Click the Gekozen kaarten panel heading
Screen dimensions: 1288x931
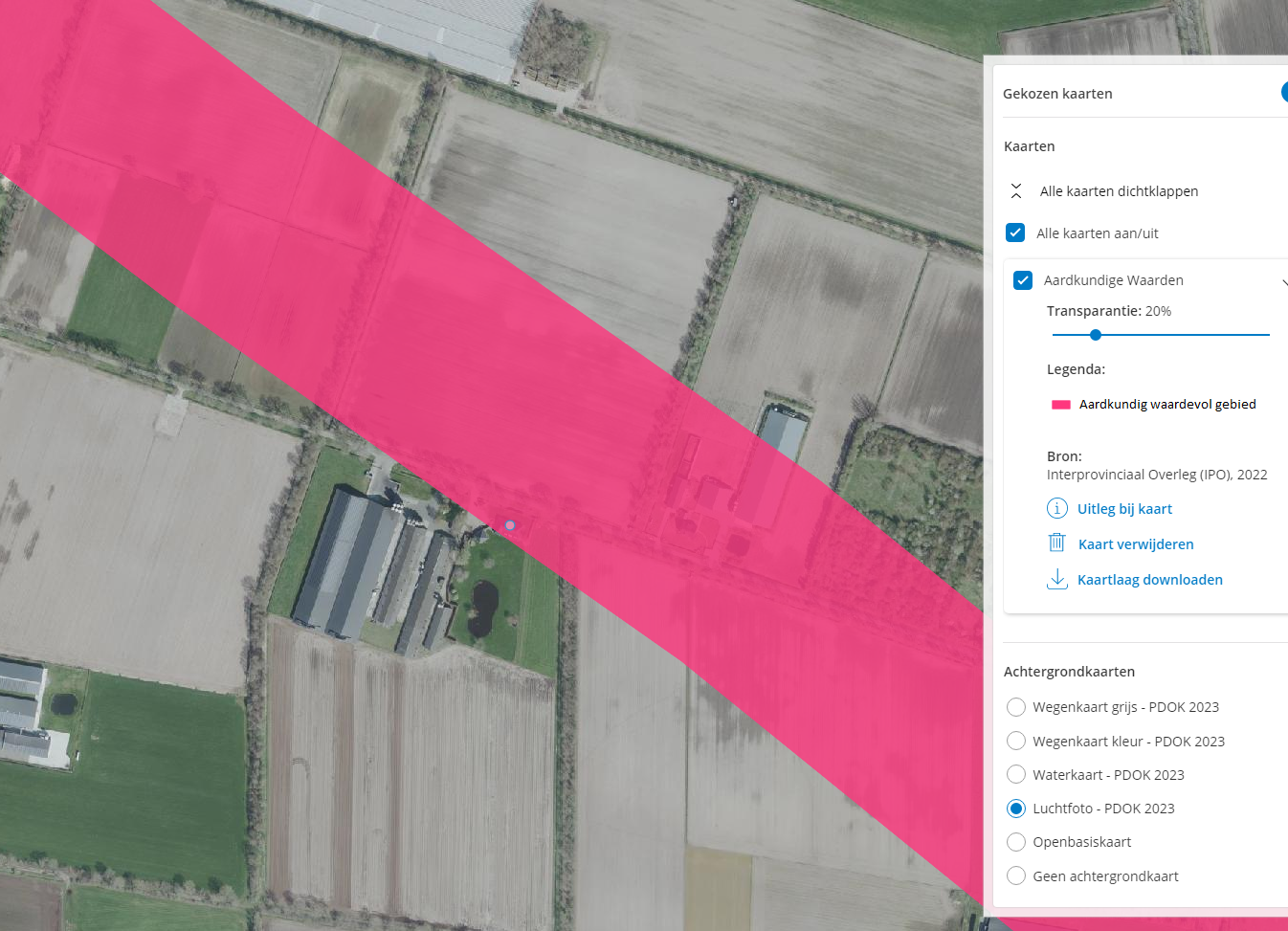[1057, 94]
